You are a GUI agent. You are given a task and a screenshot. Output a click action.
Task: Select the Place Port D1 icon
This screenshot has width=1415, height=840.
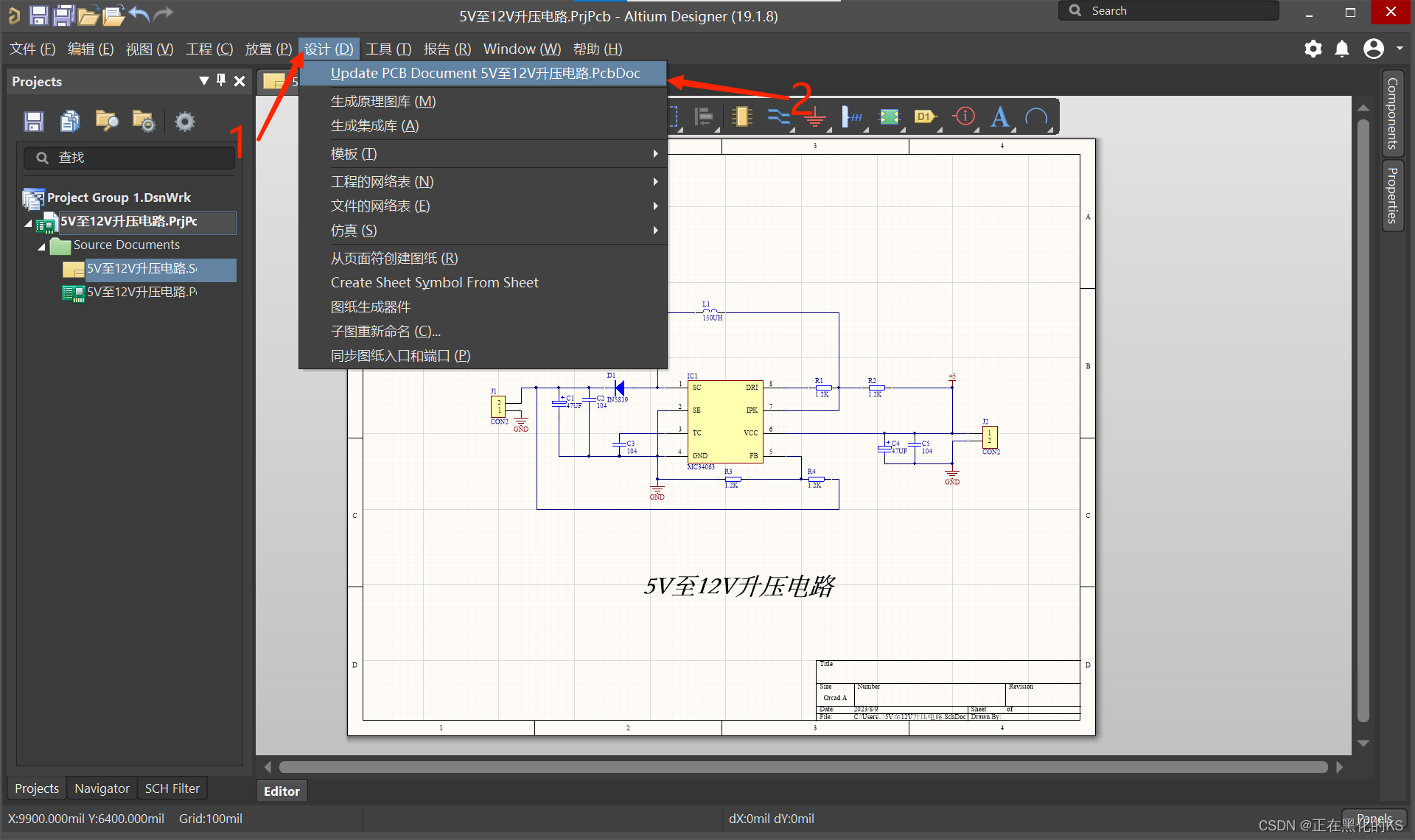tap(925, 116)
